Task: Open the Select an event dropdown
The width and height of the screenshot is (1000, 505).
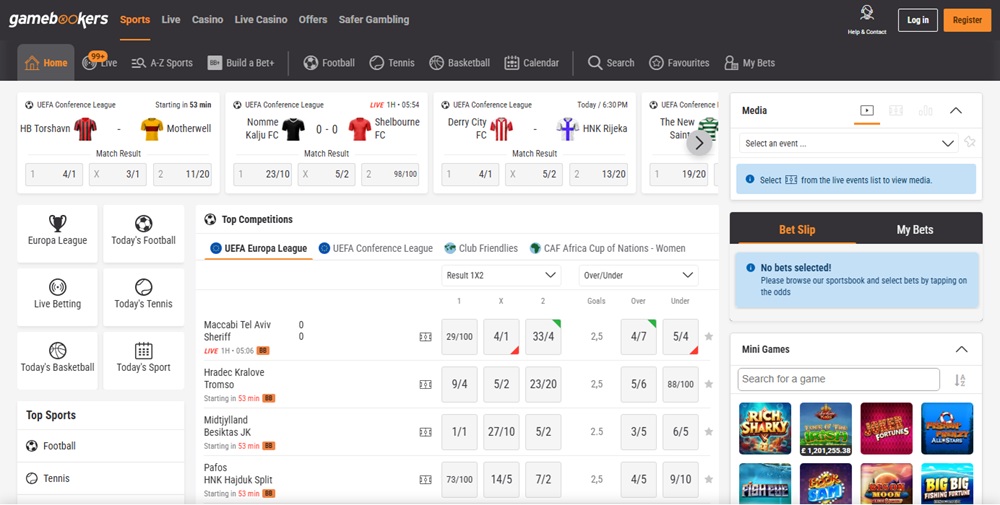Action: point(849,143)
